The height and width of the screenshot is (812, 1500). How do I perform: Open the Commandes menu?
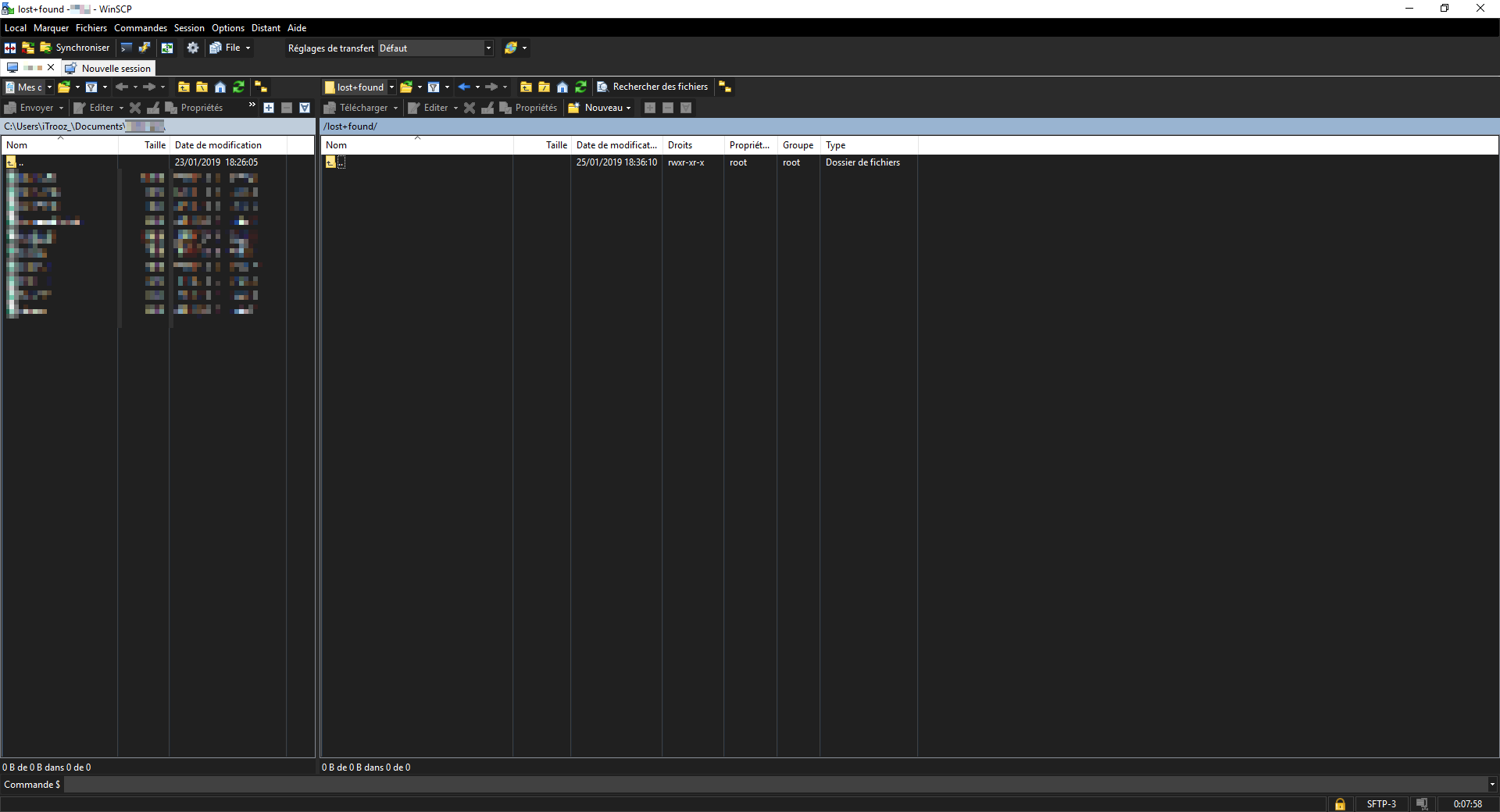tap(140, 28)
